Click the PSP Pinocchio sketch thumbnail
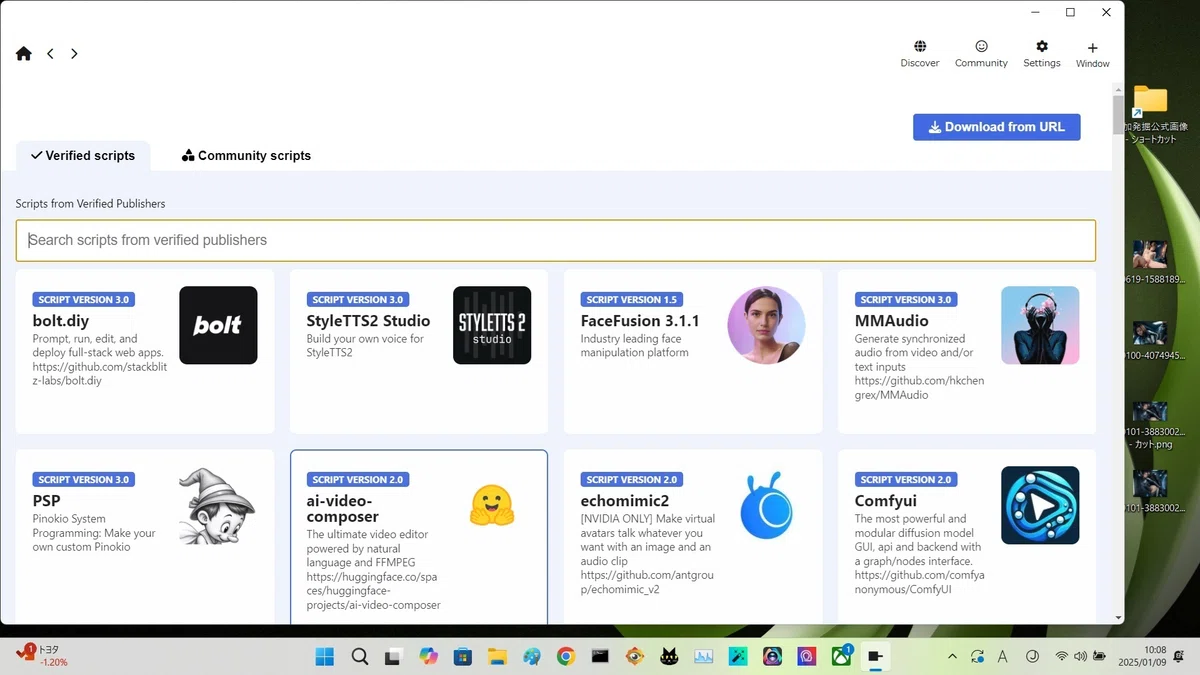 tap(218, 505)
